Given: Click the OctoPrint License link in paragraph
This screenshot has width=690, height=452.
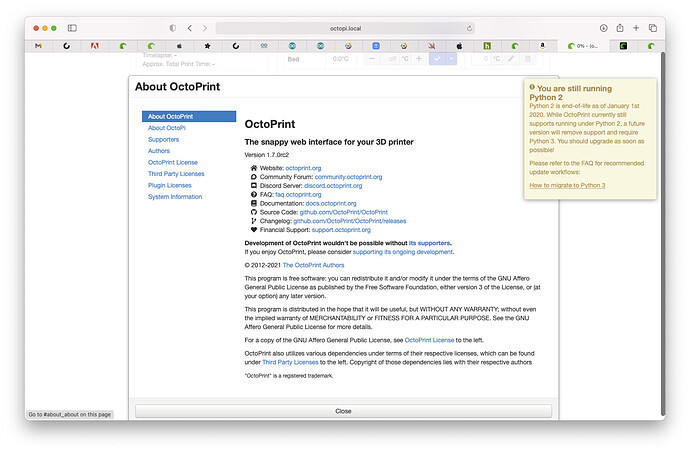Looking at the screenshot, I should [x=429, y=340].
